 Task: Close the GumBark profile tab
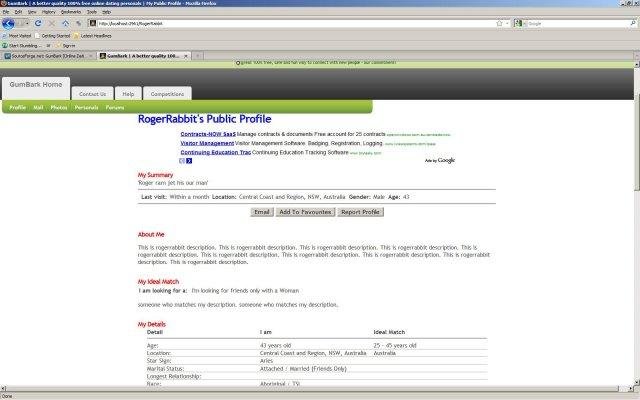coord(186,56)
